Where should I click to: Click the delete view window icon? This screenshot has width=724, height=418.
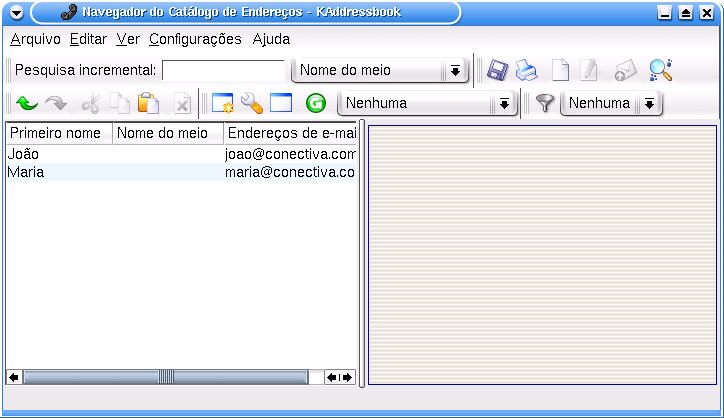[281, 103]
